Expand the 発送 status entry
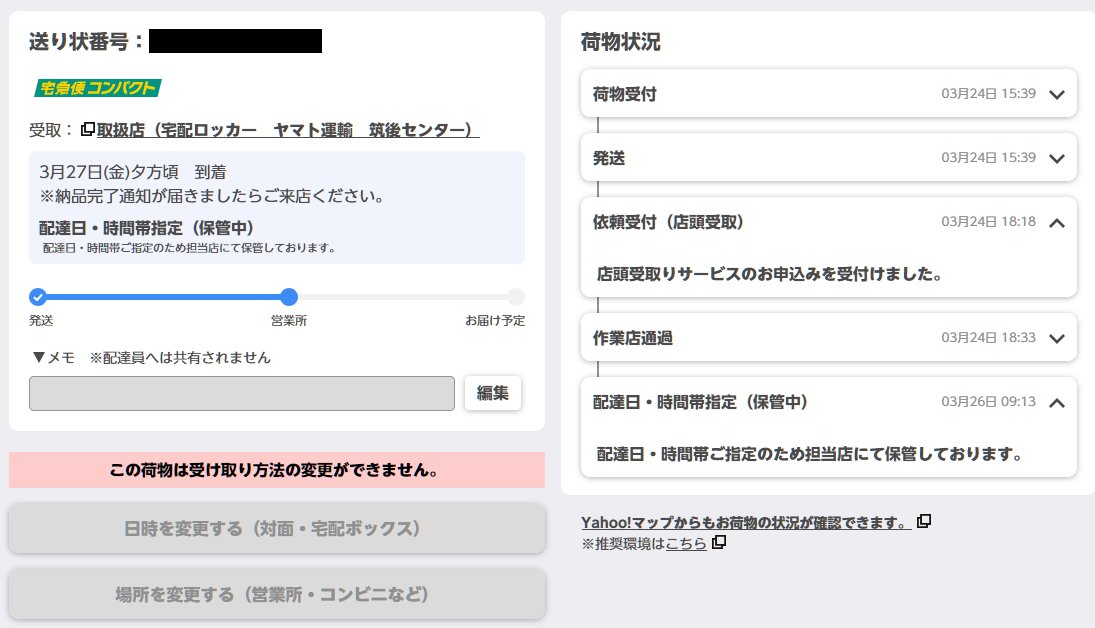 point(1056,157)
